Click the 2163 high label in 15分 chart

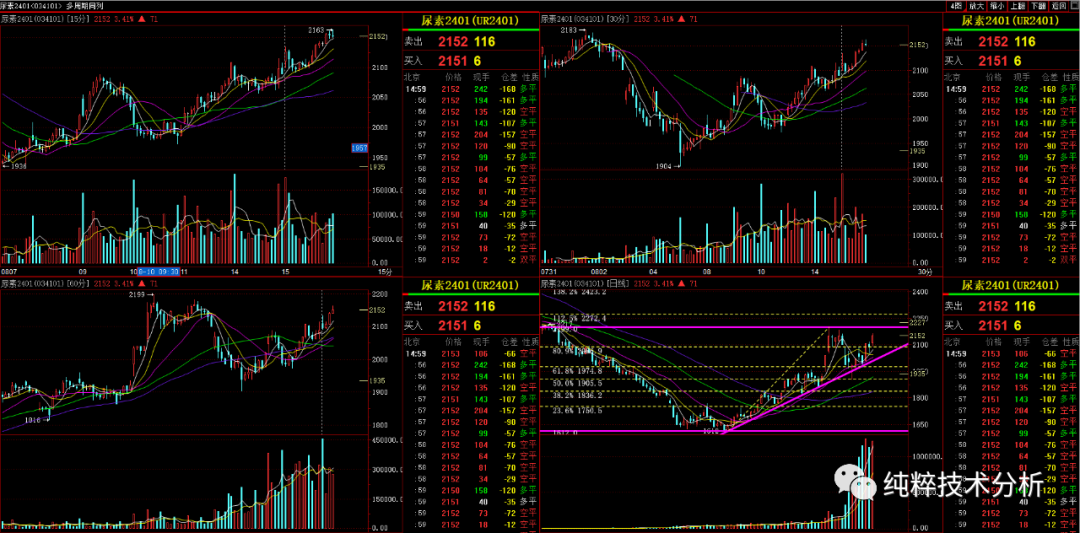[318, 30]
